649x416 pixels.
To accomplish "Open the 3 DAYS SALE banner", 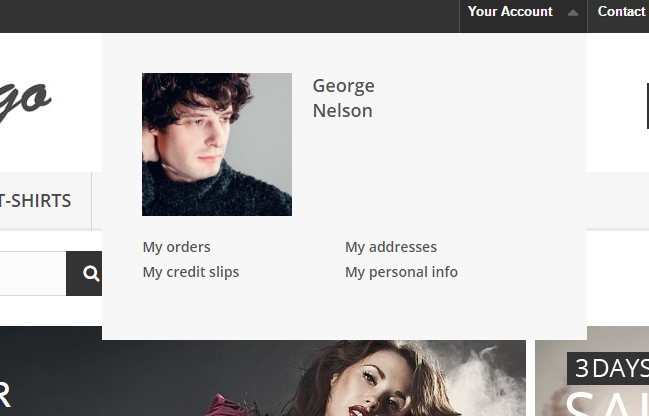I will coord(592,371).
